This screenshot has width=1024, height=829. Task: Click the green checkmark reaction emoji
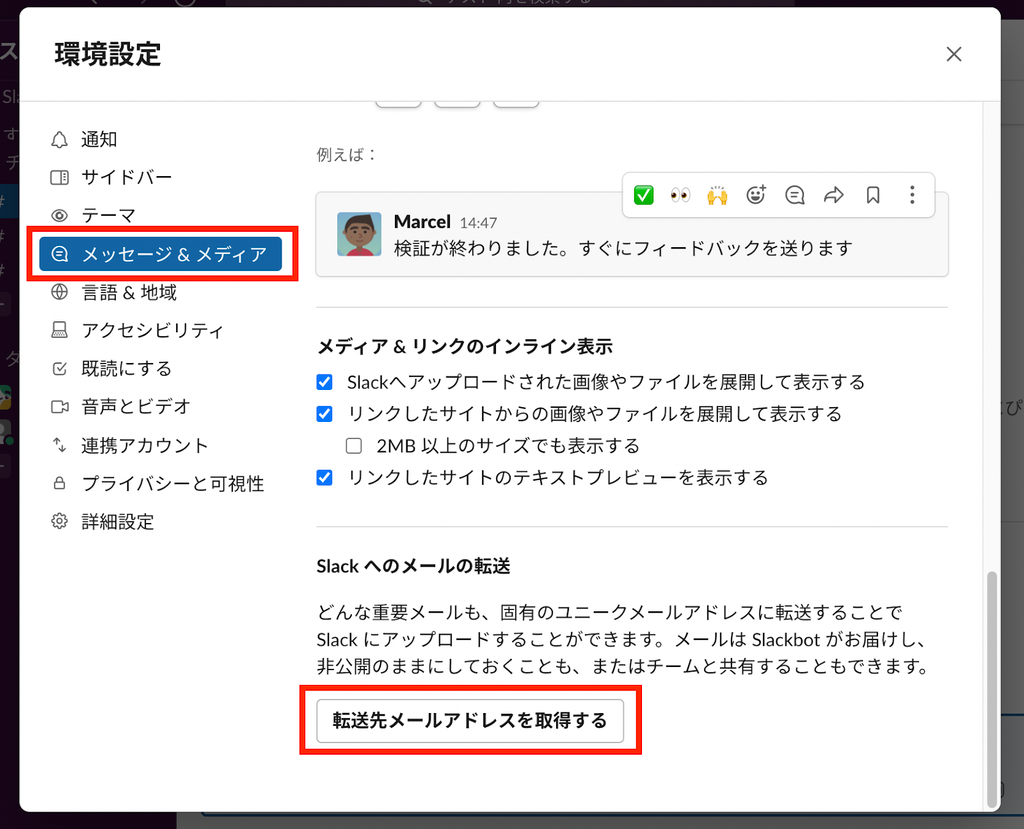click(x=643, y=195)
